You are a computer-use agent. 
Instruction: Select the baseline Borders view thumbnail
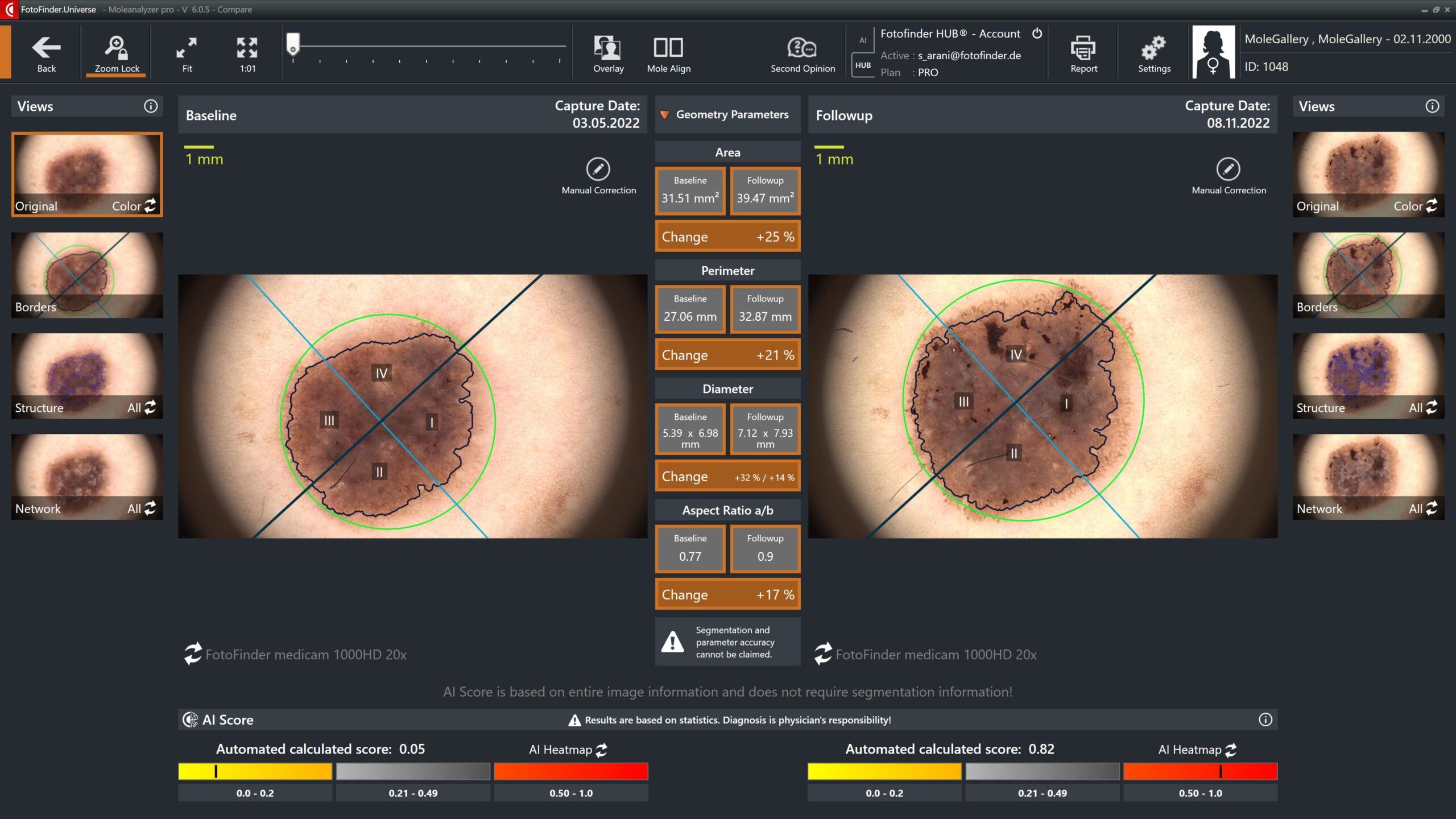tap(87, 275)
